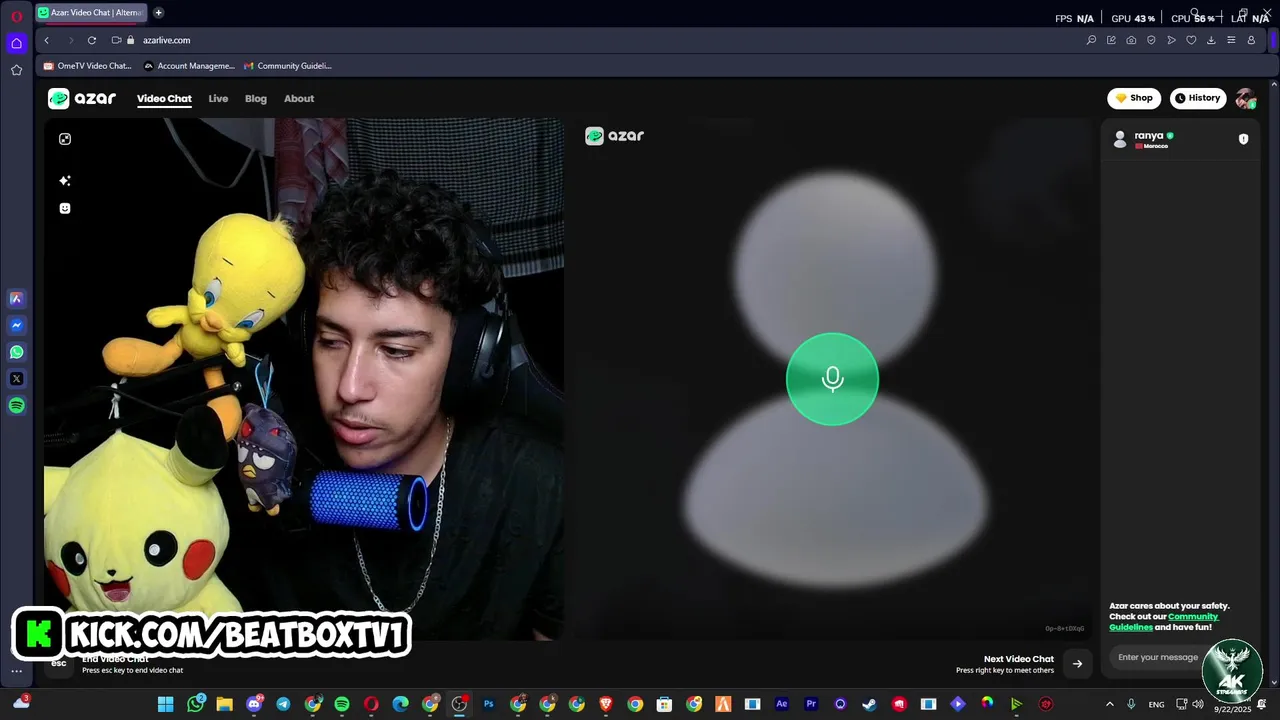Viewport: 1280px width, 720px height.
Task: Open X (Twitter) in the sidebar
Action: [x=16, y=379]
